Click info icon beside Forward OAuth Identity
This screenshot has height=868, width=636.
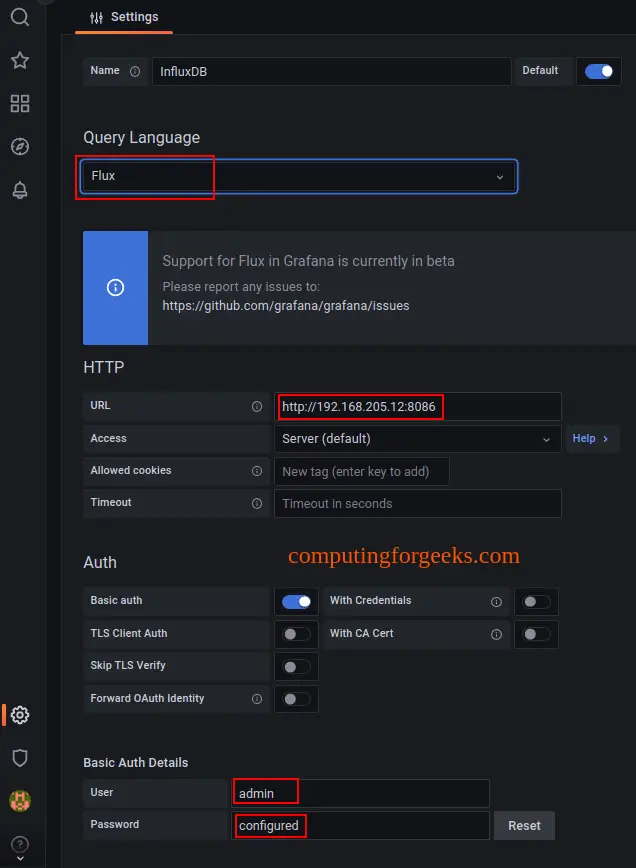click(x=257, y=699)
